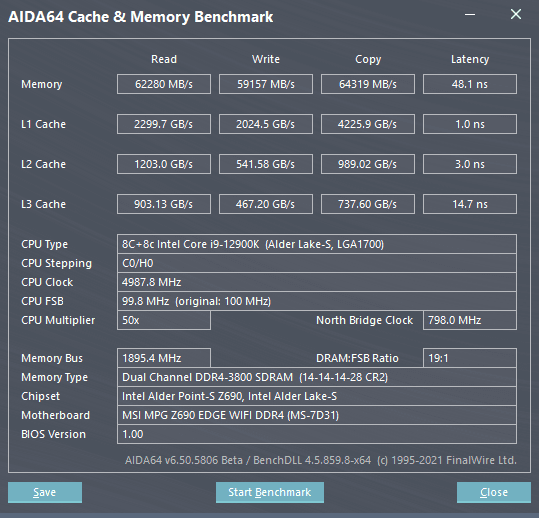This screenshot has width=539, height=518.
Task: Select L3 Cache Write 467.20 GB/s
Action: 266,204
